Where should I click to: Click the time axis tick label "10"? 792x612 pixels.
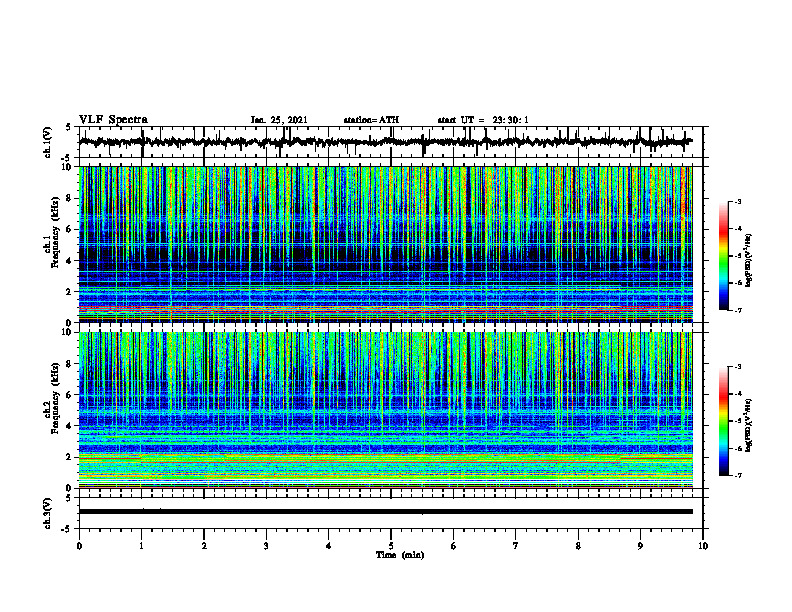[703, 546]
